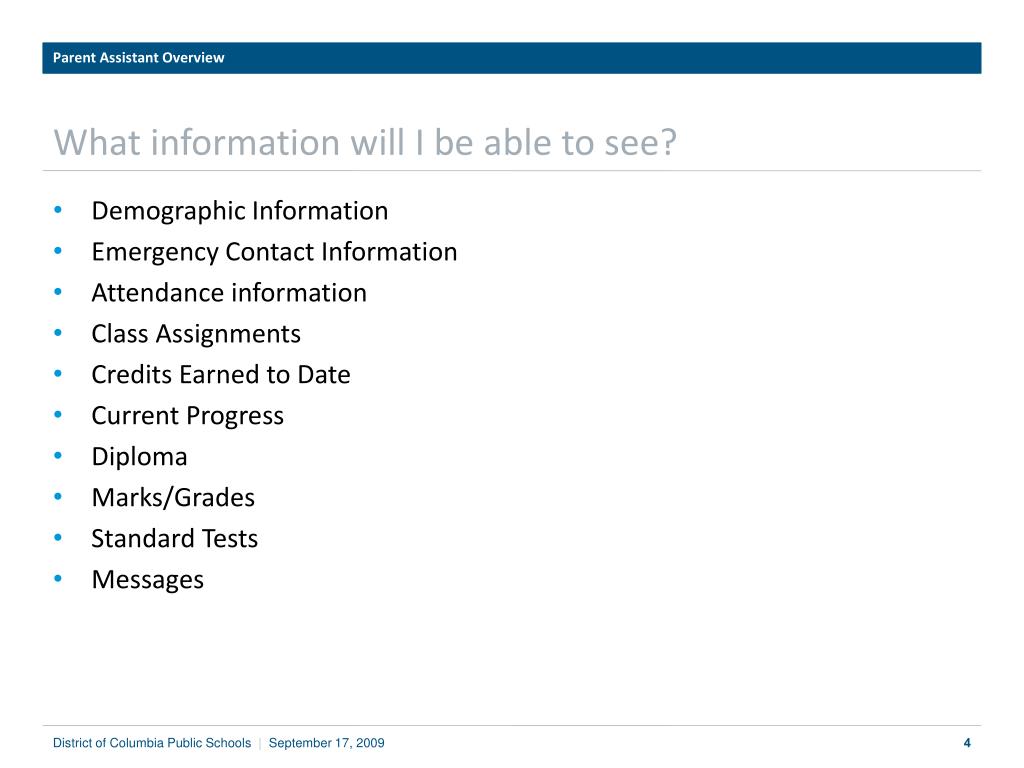
Task: Click the slide number 4 in footer
Action: click(967, 743)
